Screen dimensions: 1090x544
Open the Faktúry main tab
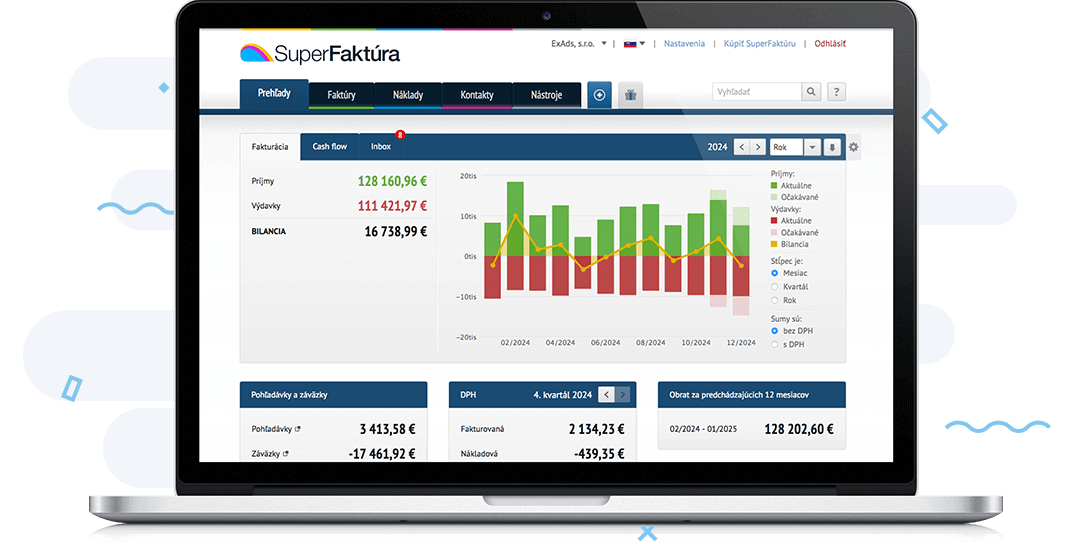pyautogui.click(x=341, y=95)
